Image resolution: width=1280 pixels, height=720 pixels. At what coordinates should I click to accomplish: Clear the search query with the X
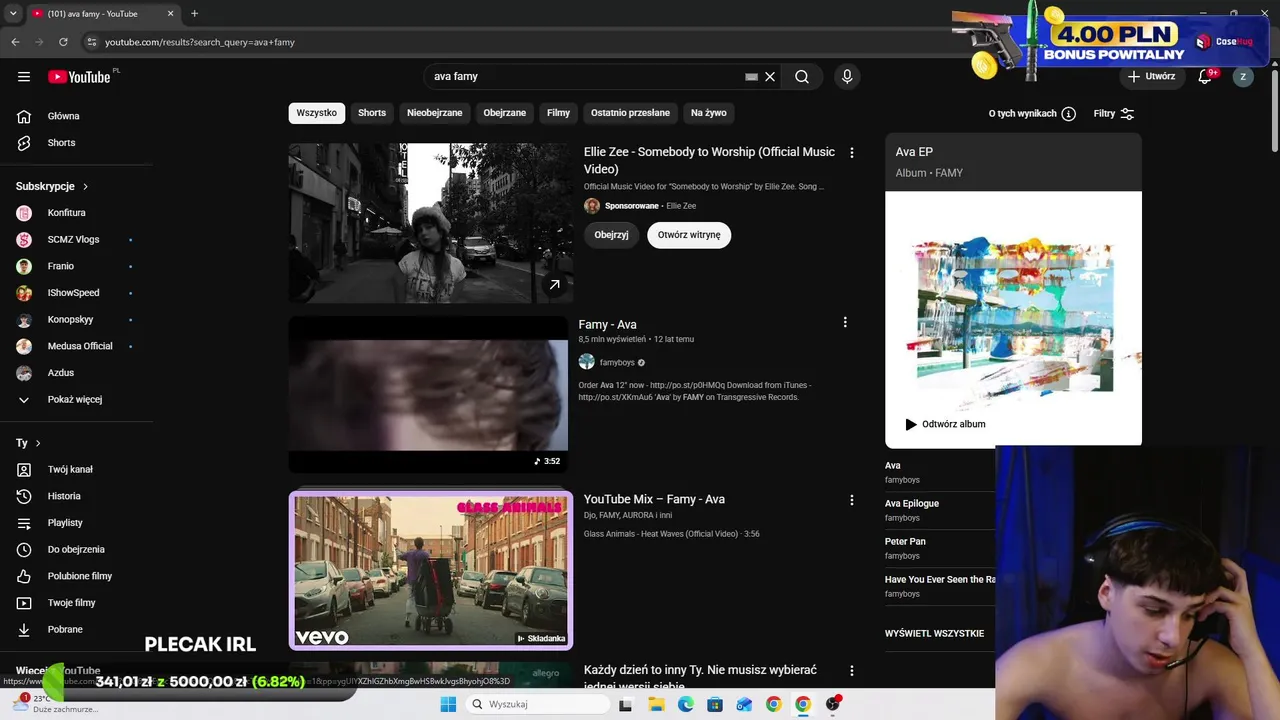[770, 77]
